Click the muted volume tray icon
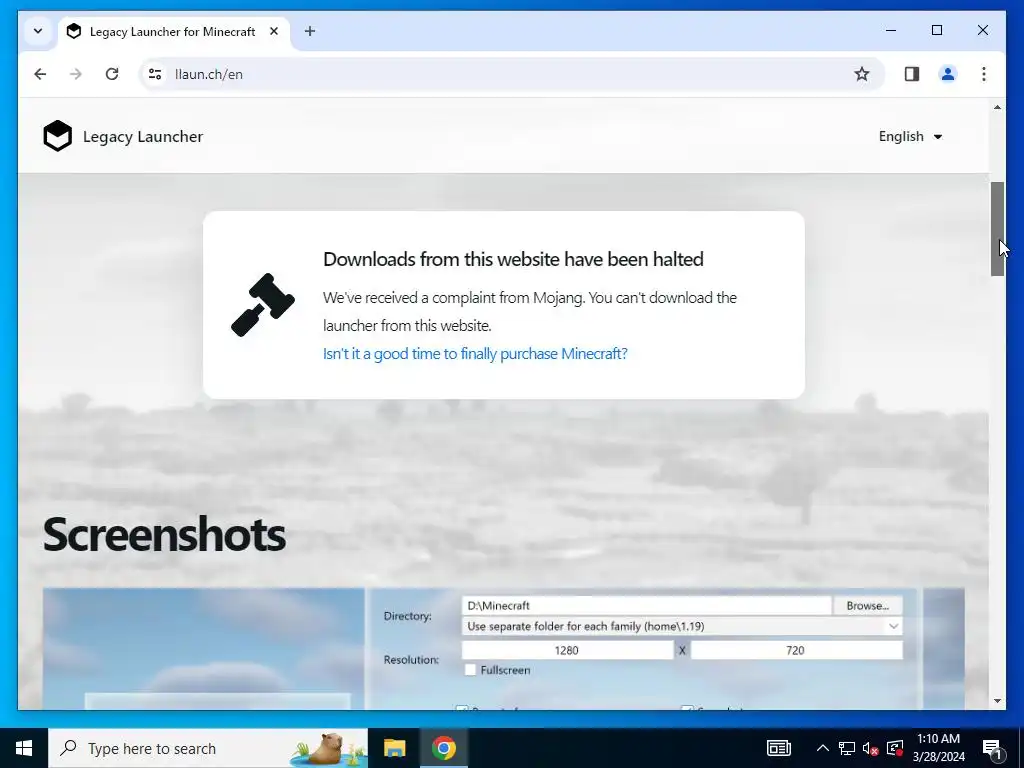Image resolution: width=1024 pixels, height=768 pixels. tap(870, 748)
